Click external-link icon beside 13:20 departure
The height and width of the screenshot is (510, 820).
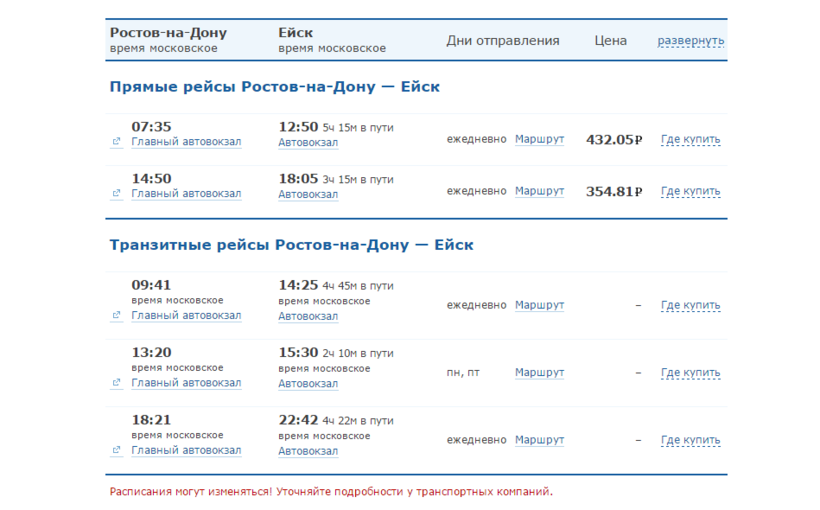[116, 383]
